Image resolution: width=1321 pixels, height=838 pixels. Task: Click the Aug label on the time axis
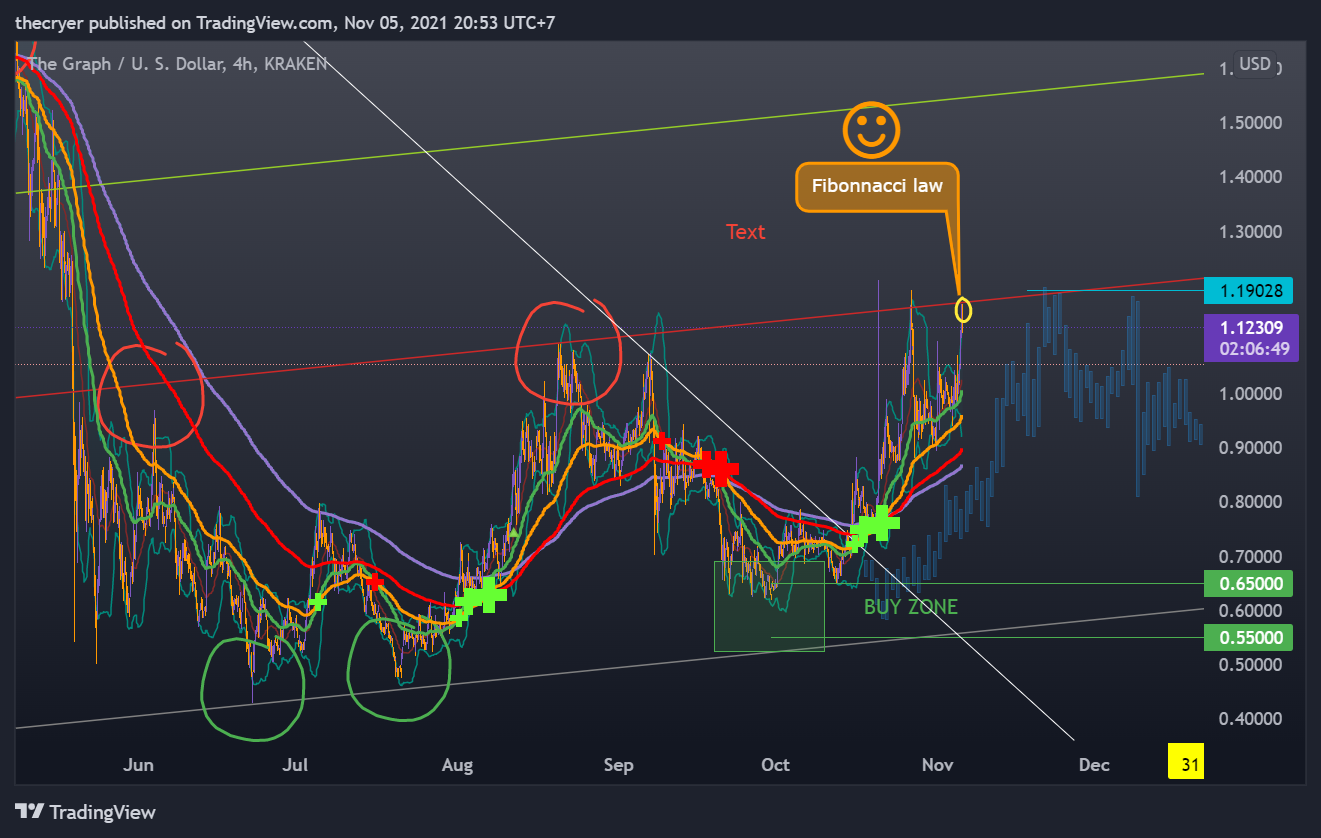tap(456, 765)
